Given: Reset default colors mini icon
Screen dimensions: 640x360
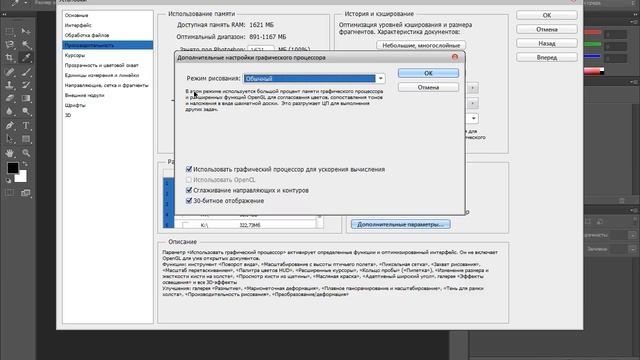Looking at the screenshot, I should (x=9, y=180).
